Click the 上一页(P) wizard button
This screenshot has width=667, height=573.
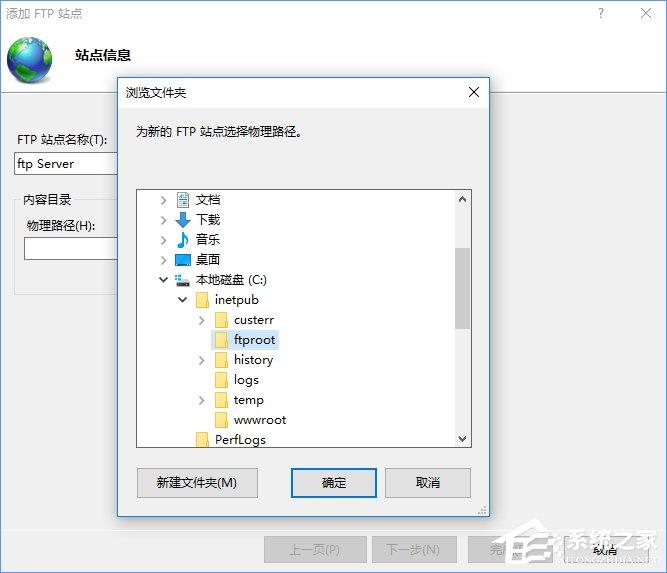tap(315, 550)
